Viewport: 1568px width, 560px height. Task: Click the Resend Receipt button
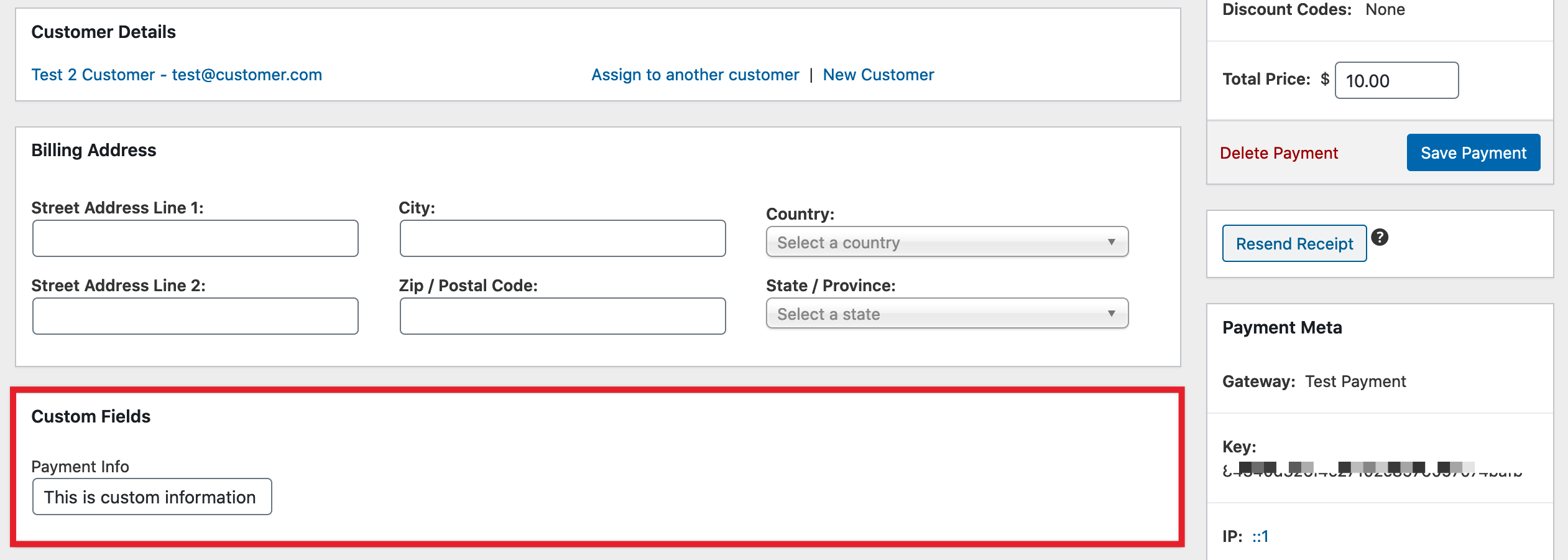pos(1294,244)
